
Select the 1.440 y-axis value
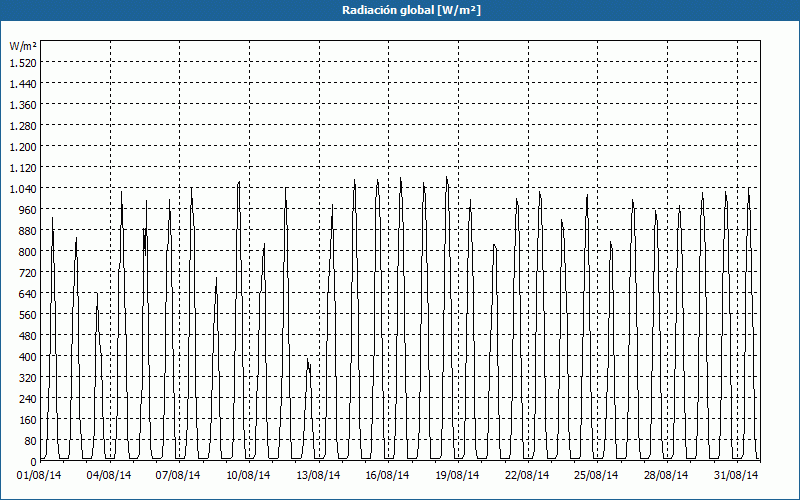coord(23,84)
